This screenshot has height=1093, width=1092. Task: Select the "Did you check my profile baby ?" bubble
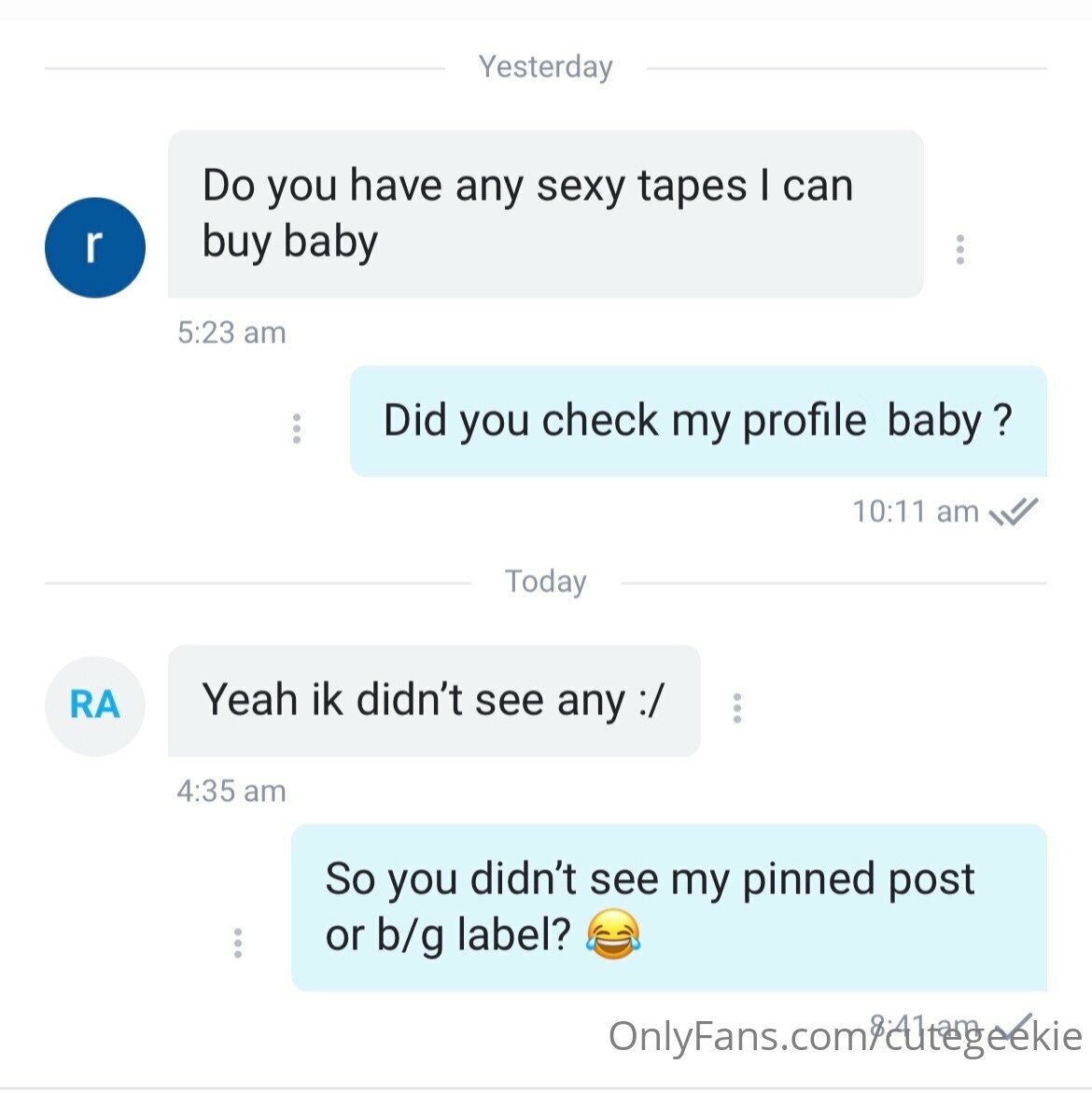pyautogui.click(x=697, y=421)
